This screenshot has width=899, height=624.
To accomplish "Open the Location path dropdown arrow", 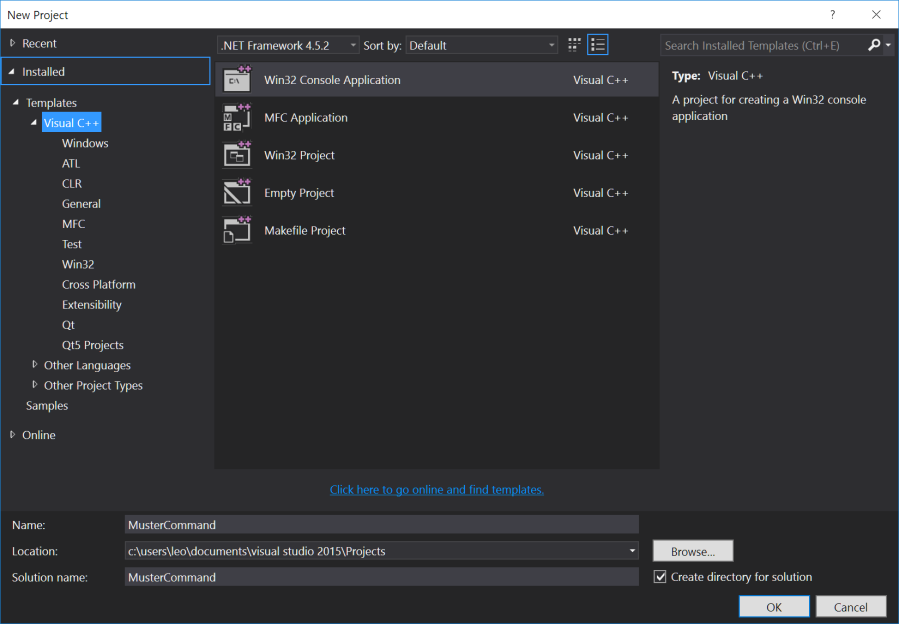I will (x=632, y=551).
